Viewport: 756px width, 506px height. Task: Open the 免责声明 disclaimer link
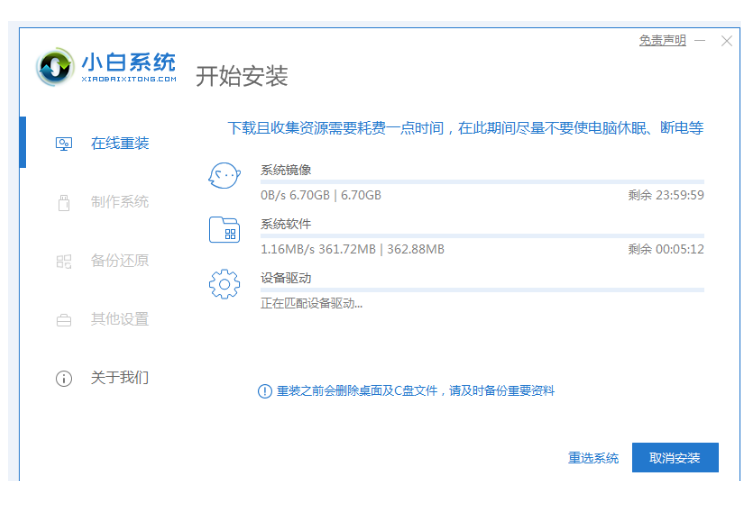click(x=662, y=41)
